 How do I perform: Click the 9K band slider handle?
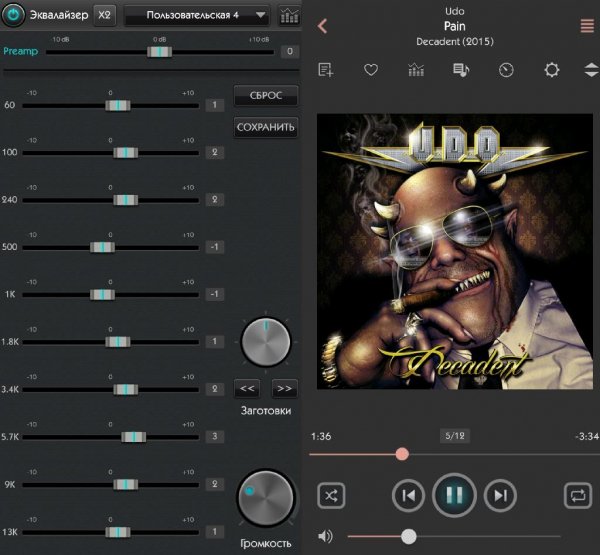(x=126, y=485)
